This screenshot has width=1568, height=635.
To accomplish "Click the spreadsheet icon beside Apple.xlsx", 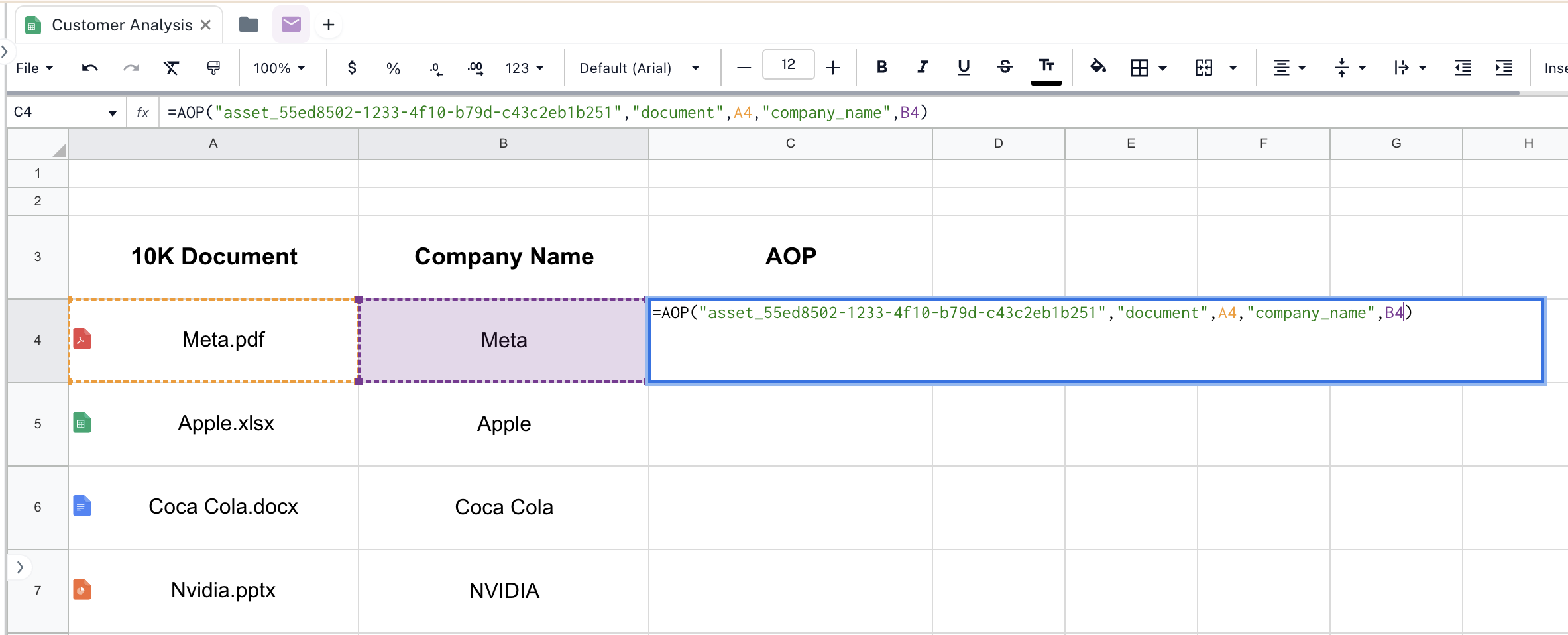I will [x=82, y=422].
